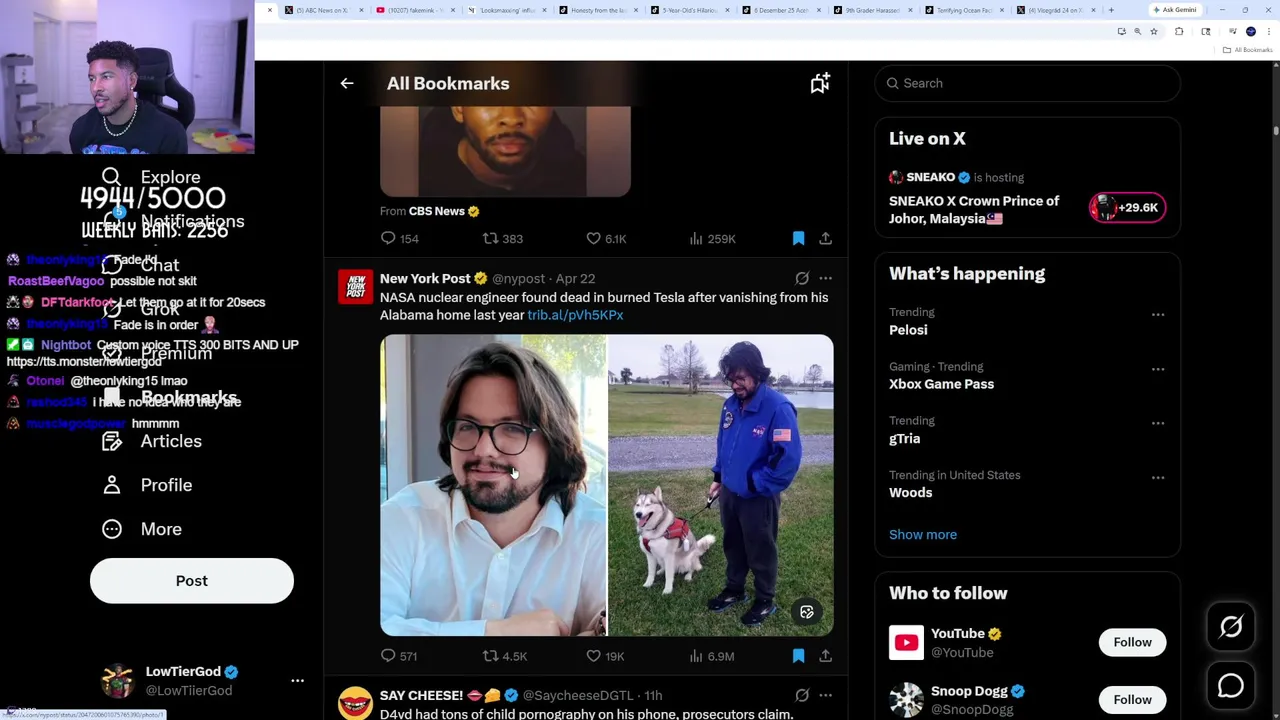Open the trib.al/pVh5KPx link

[575, 315]
